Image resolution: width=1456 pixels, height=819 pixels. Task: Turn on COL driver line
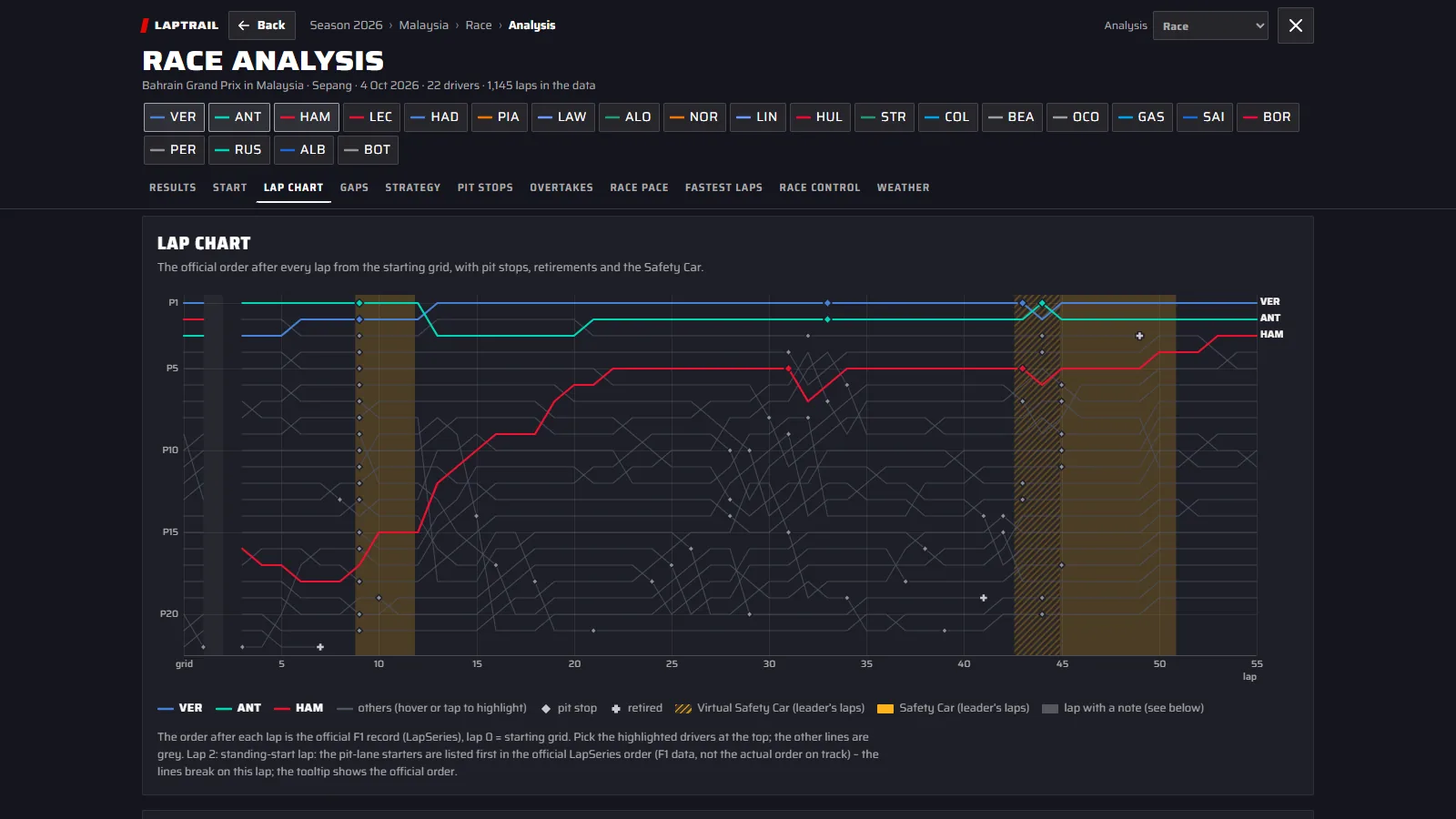[948, 117]
